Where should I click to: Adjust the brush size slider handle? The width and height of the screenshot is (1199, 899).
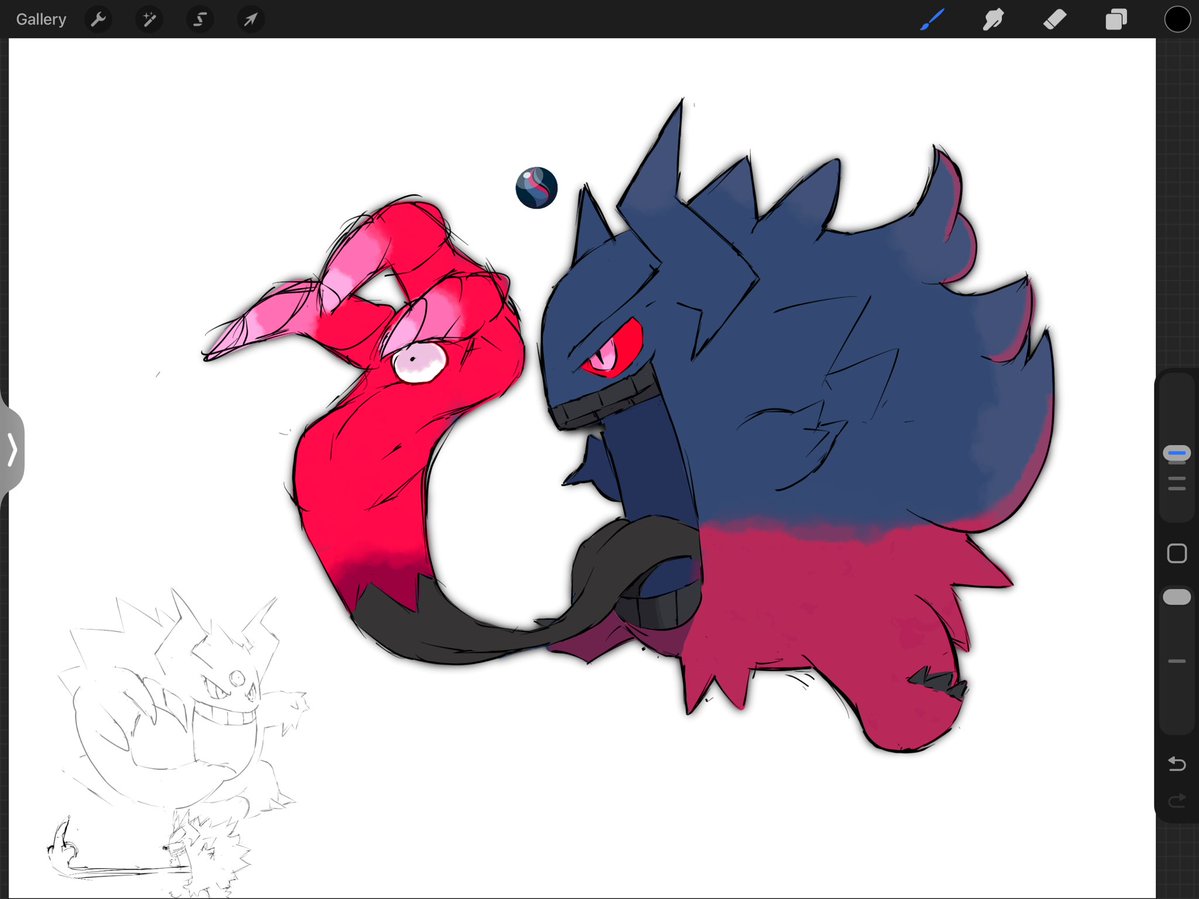point(1177,453)
